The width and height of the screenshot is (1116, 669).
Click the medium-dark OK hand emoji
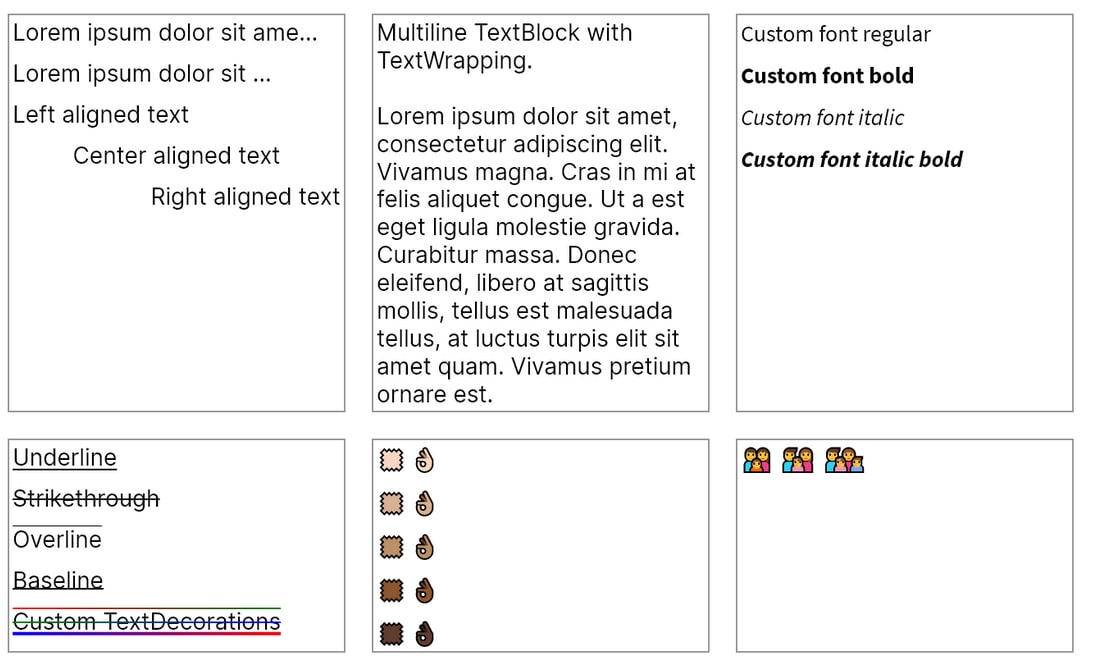click(425, 591)
